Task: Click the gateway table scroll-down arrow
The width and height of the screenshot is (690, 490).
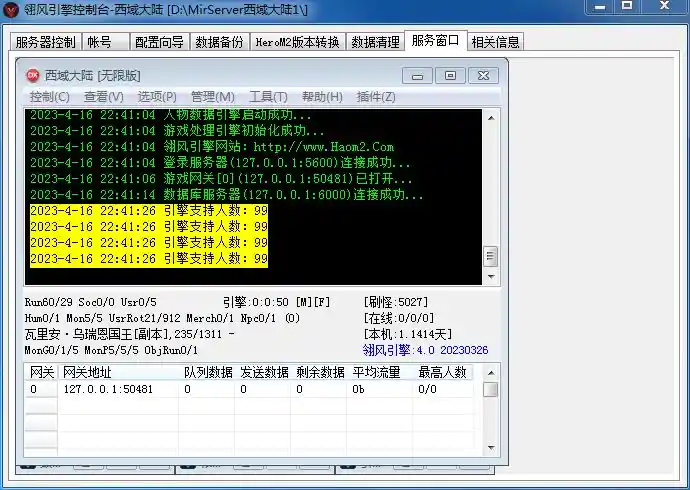Action: [491, 448]
